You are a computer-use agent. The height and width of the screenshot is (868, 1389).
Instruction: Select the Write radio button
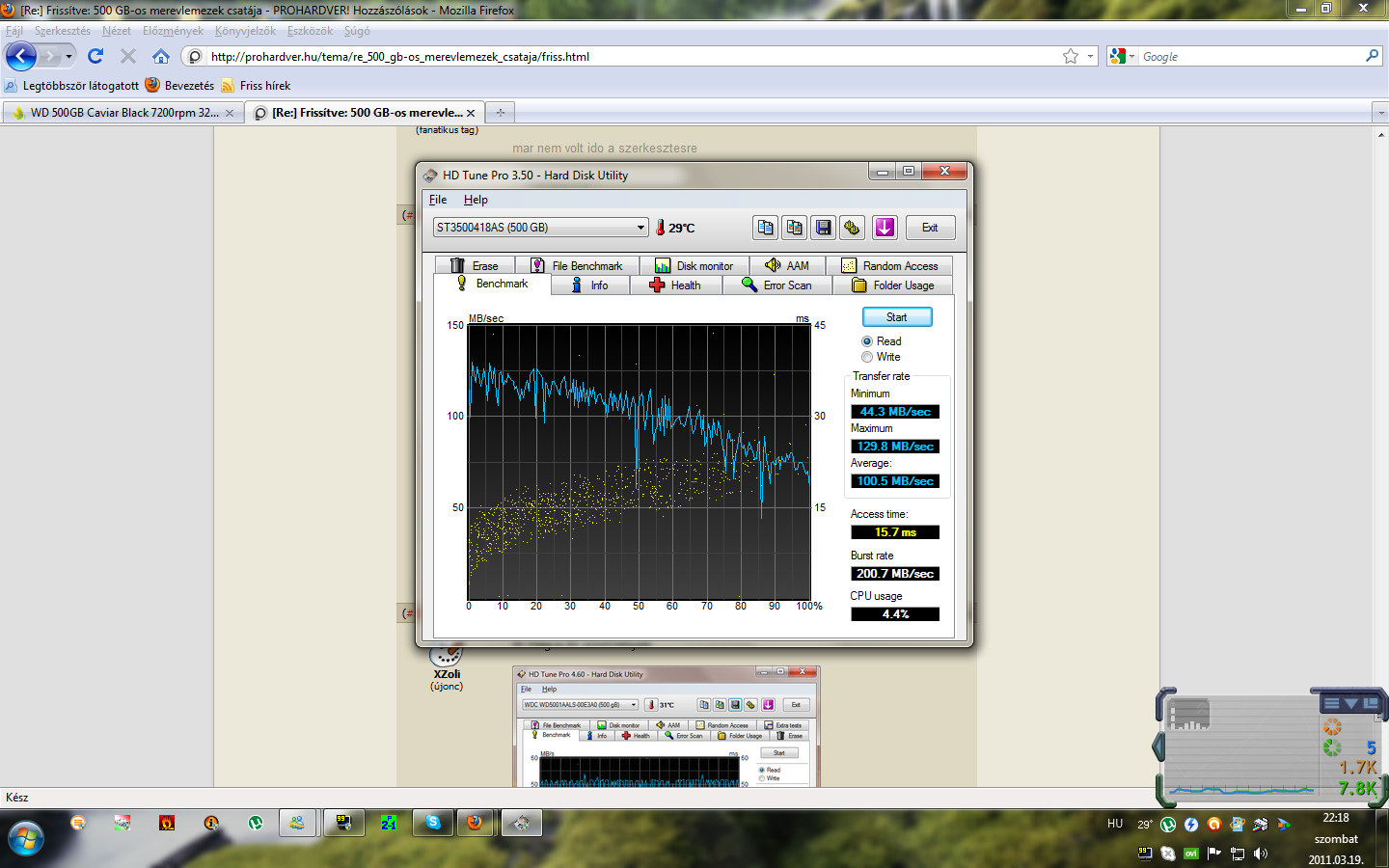(x=867, y=357)
